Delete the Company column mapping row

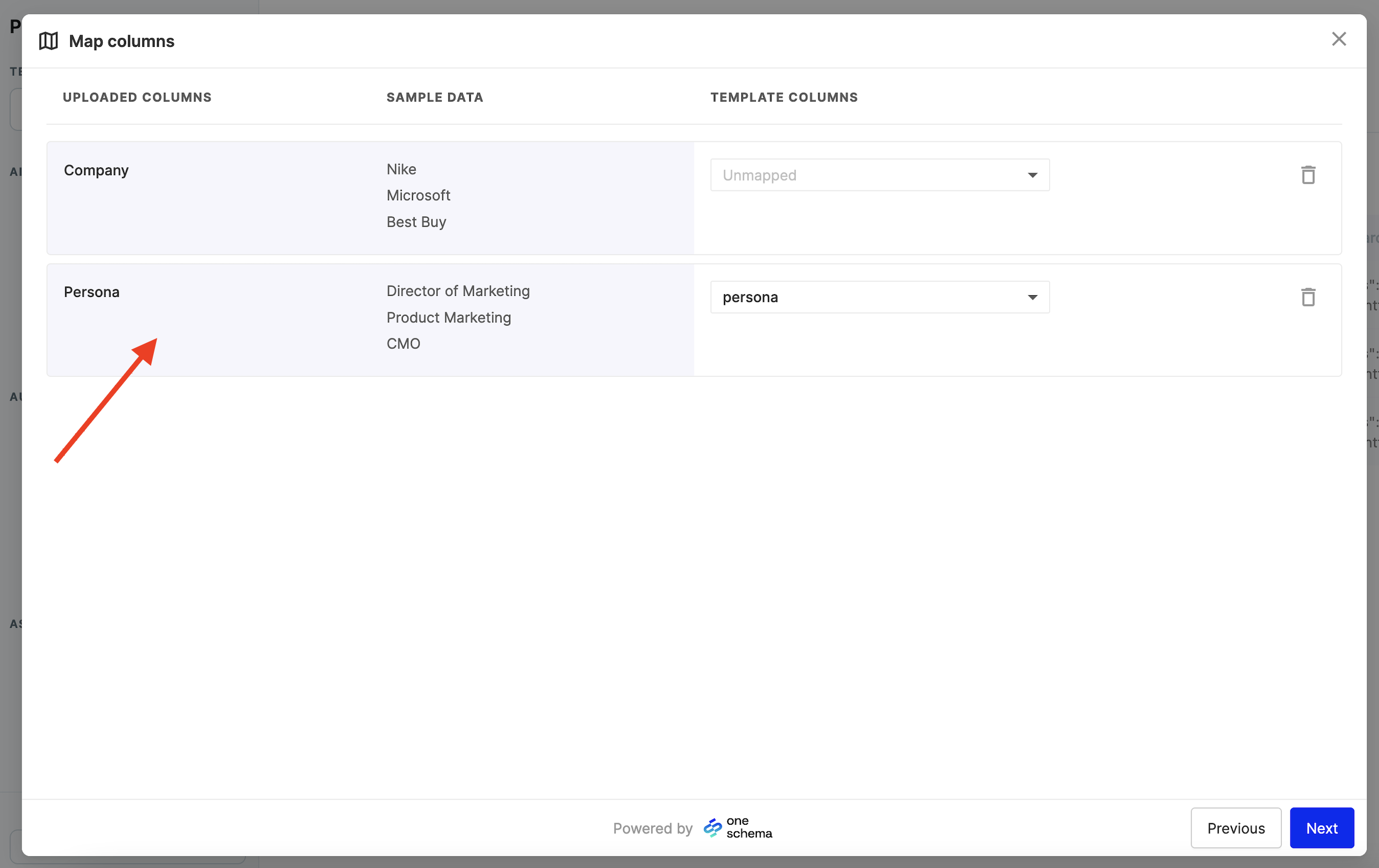(1308, 175)
